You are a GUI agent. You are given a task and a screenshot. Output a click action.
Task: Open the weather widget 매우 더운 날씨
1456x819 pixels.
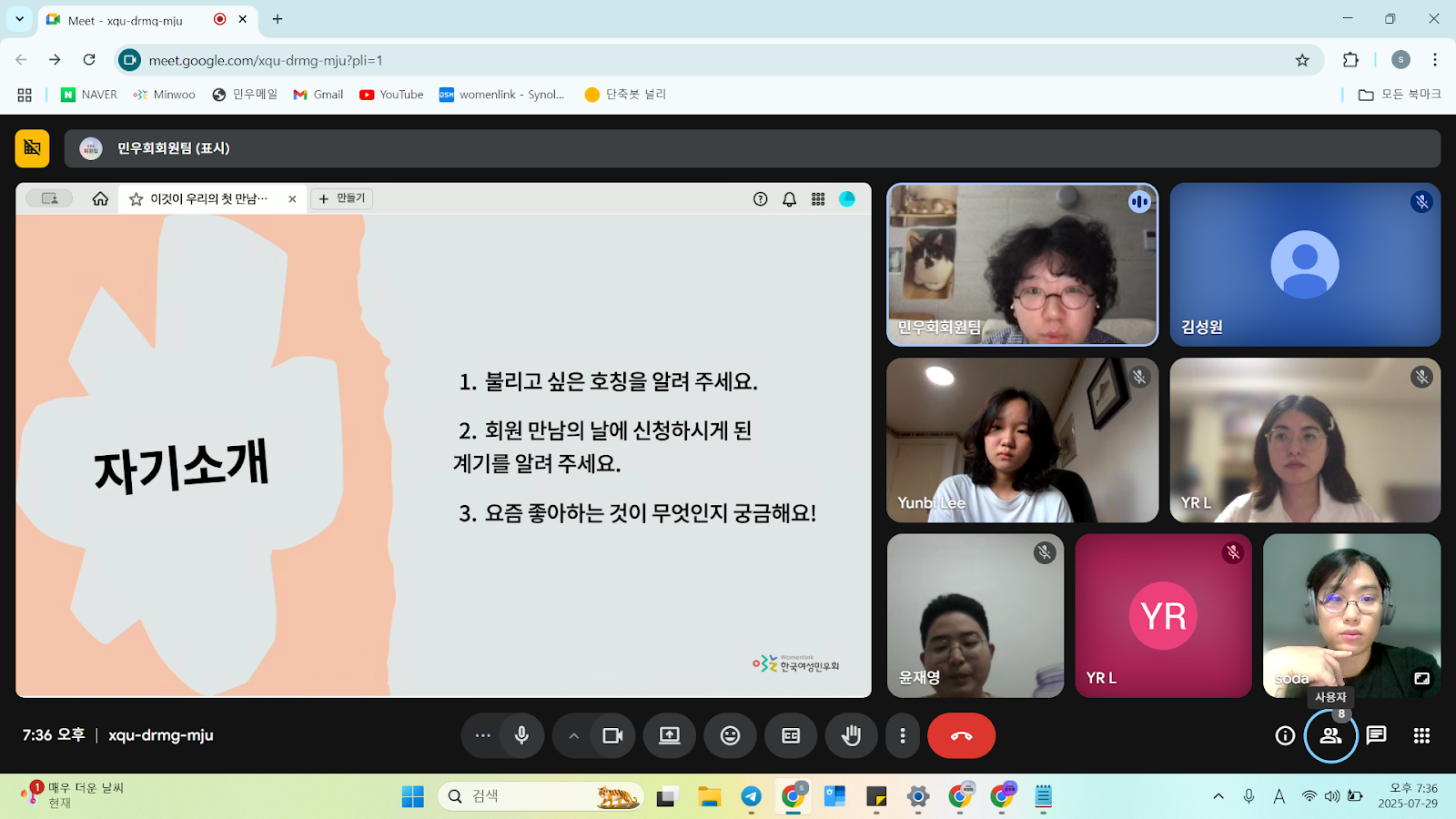(x=73, y=795)
